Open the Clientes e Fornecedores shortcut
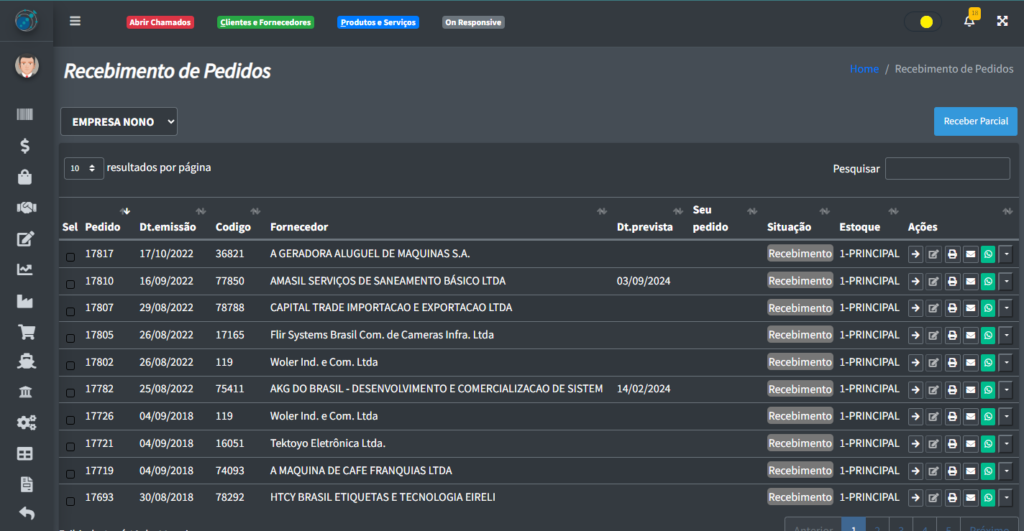1024x531 pixels. tap(265, 22)
